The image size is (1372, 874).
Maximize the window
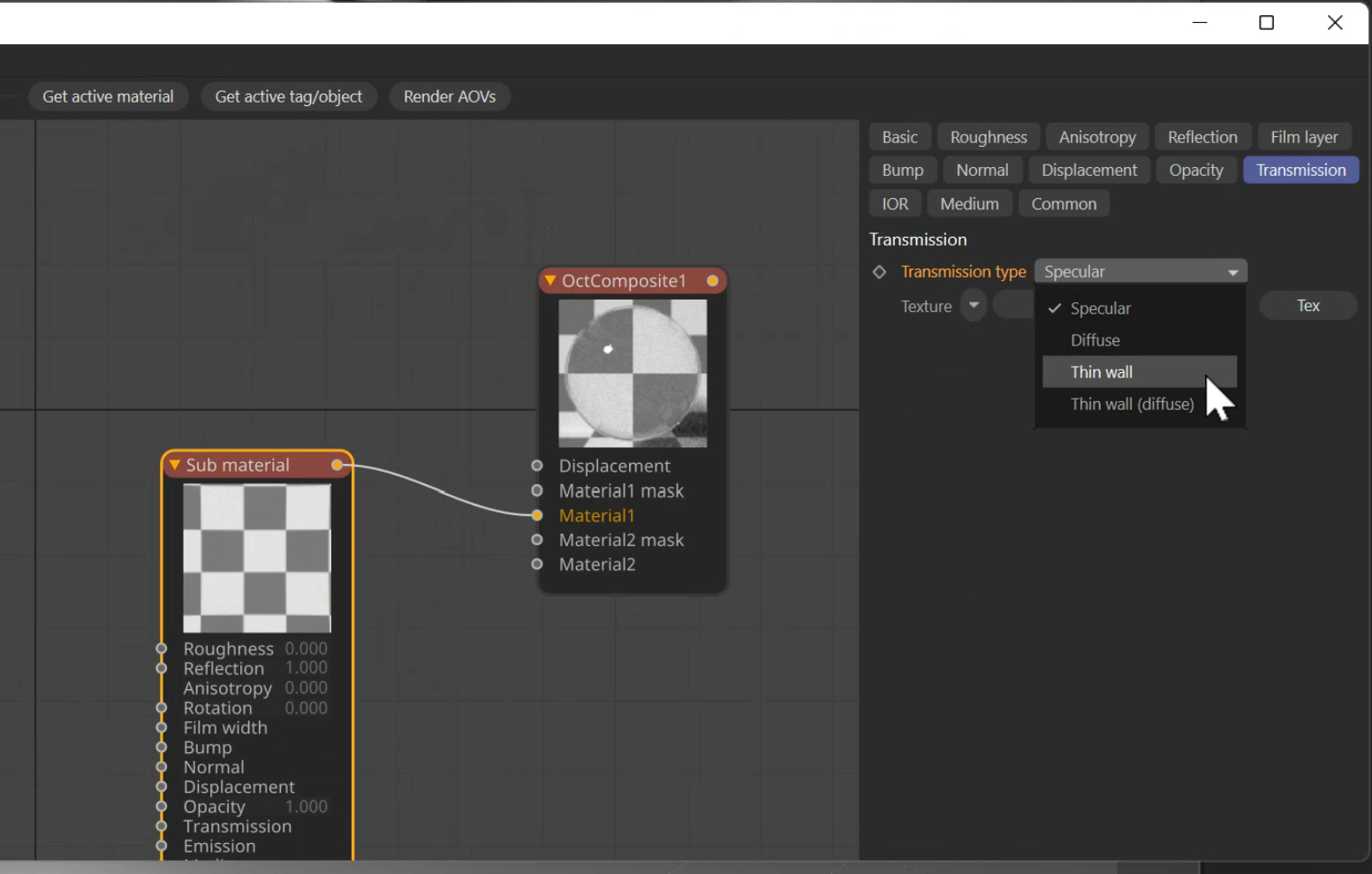[x=1267, y=22]
